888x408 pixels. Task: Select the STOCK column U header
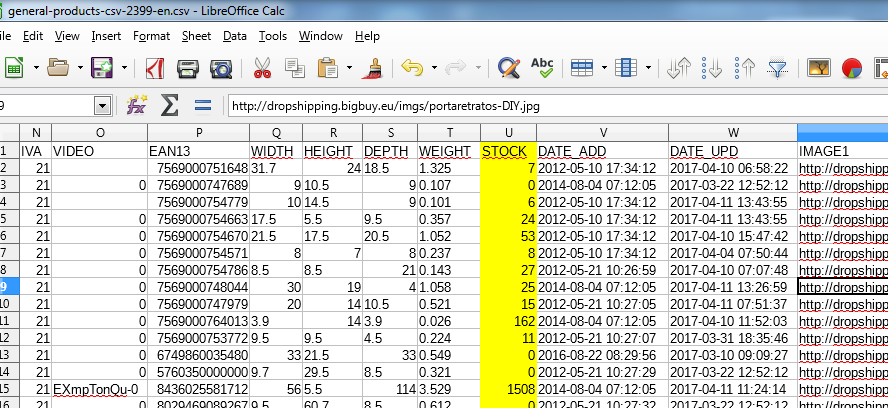pos(508,133)
